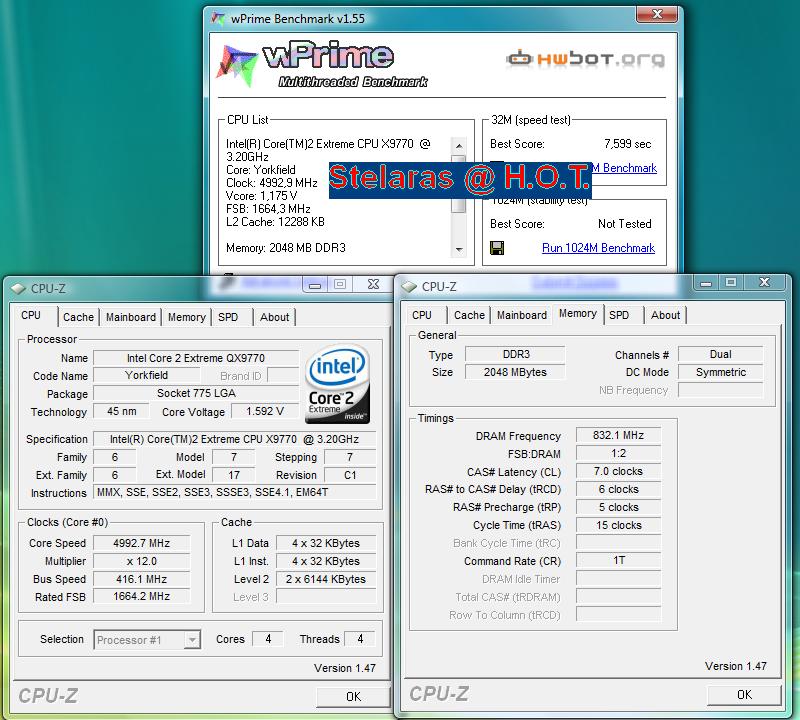Click the memory Size value '2048 MBytes'
Viewport: 800px width, 720px height.
515,372
